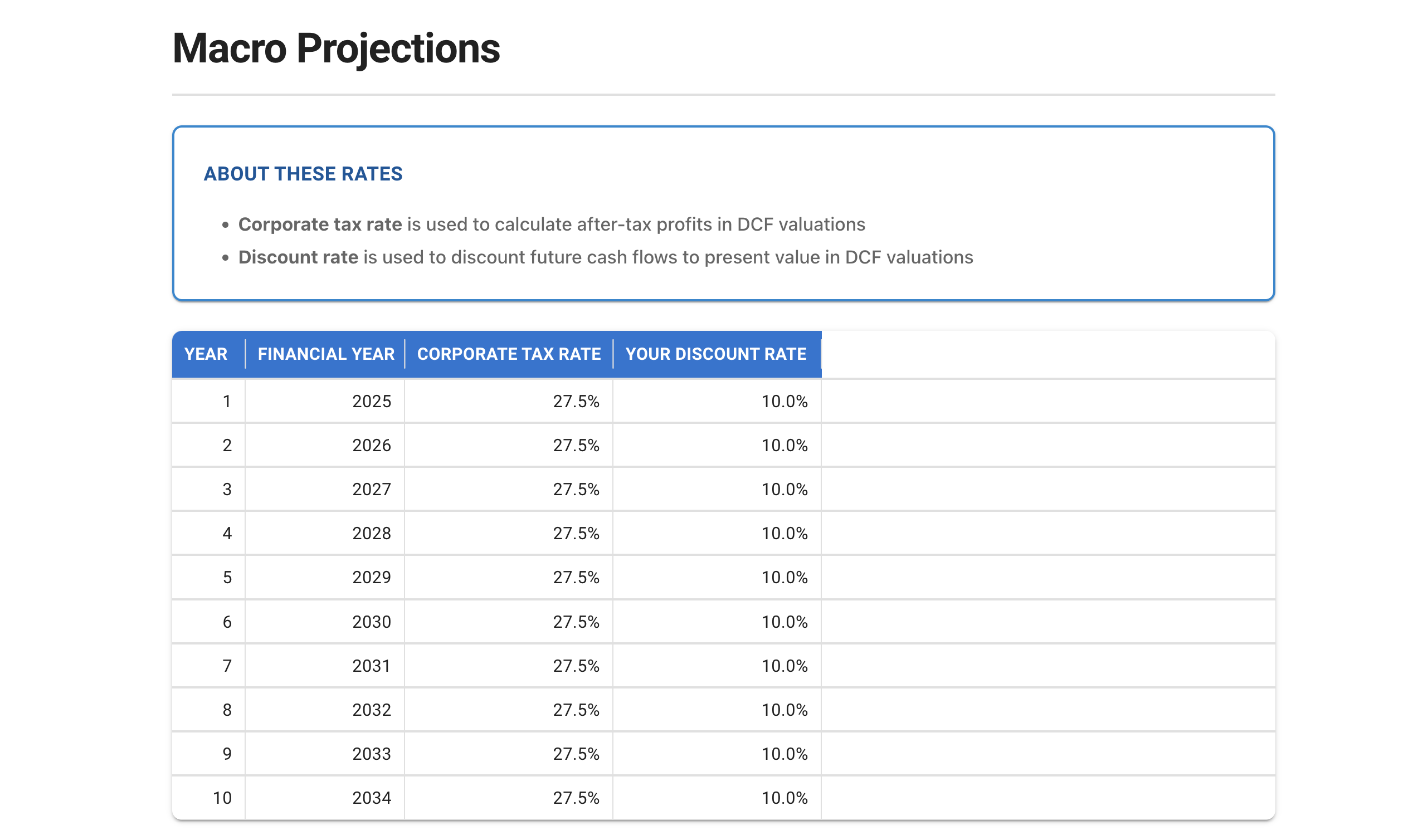
Task: Click the Financial Year column header
Action: [325, 354]
